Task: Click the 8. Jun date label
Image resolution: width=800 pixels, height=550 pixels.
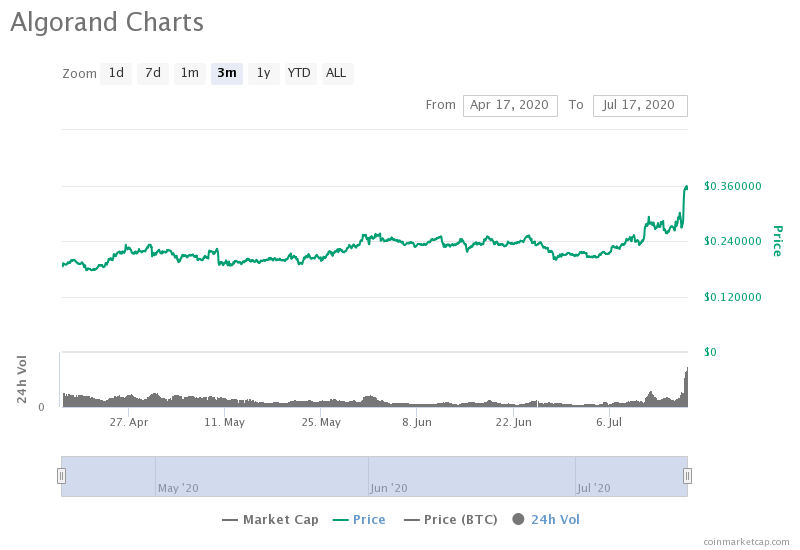Action: tap(417, 422)
